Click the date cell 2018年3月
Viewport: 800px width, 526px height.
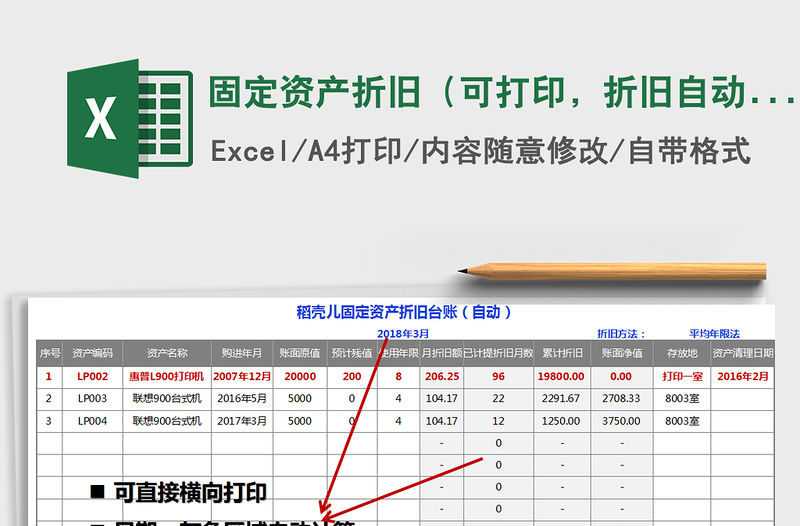tap(403, 334)
